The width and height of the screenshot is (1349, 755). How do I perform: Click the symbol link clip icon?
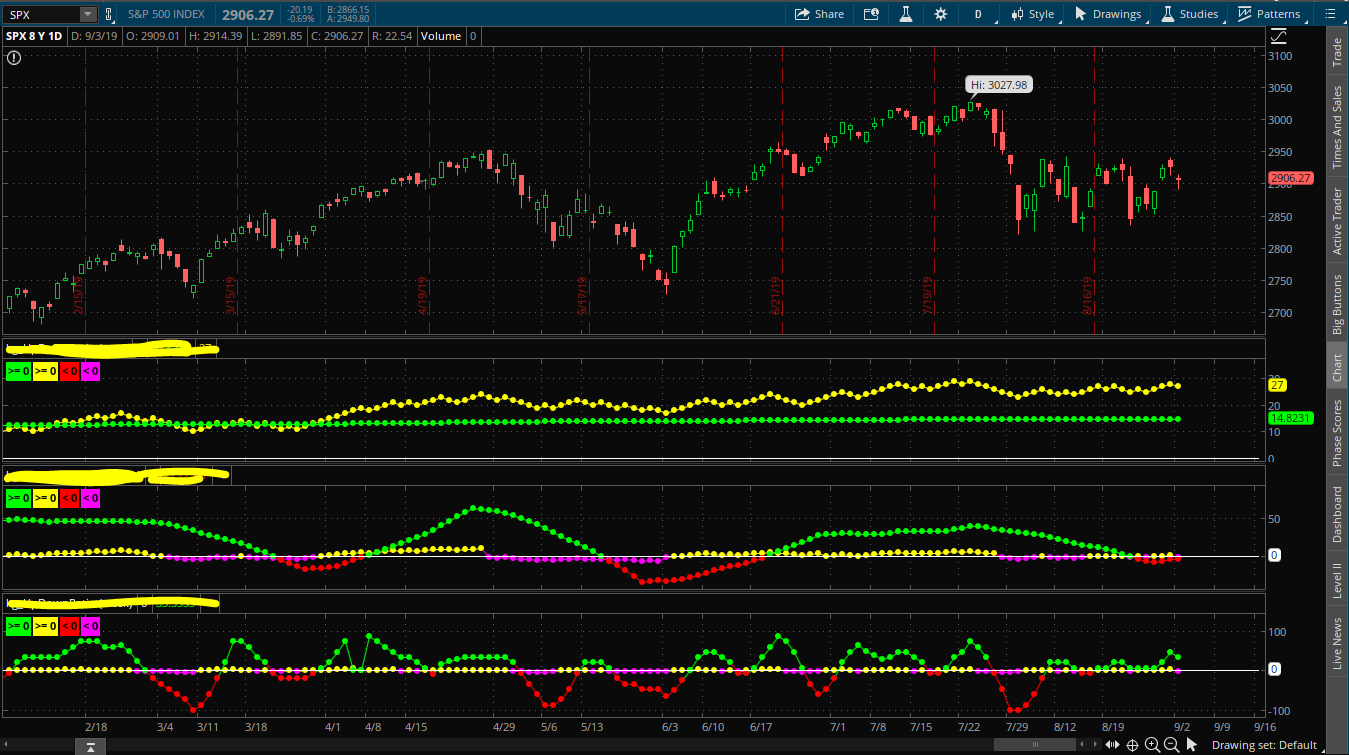109,14
